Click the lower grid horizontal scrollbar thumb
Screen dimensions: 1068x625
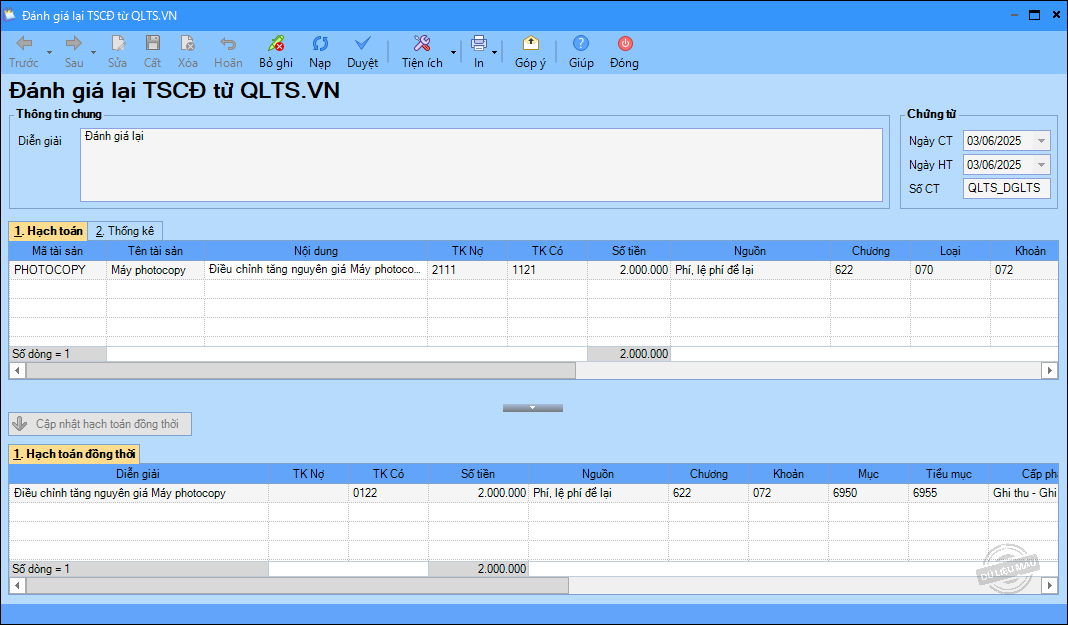pyautogui.click(x=297, y=586)
